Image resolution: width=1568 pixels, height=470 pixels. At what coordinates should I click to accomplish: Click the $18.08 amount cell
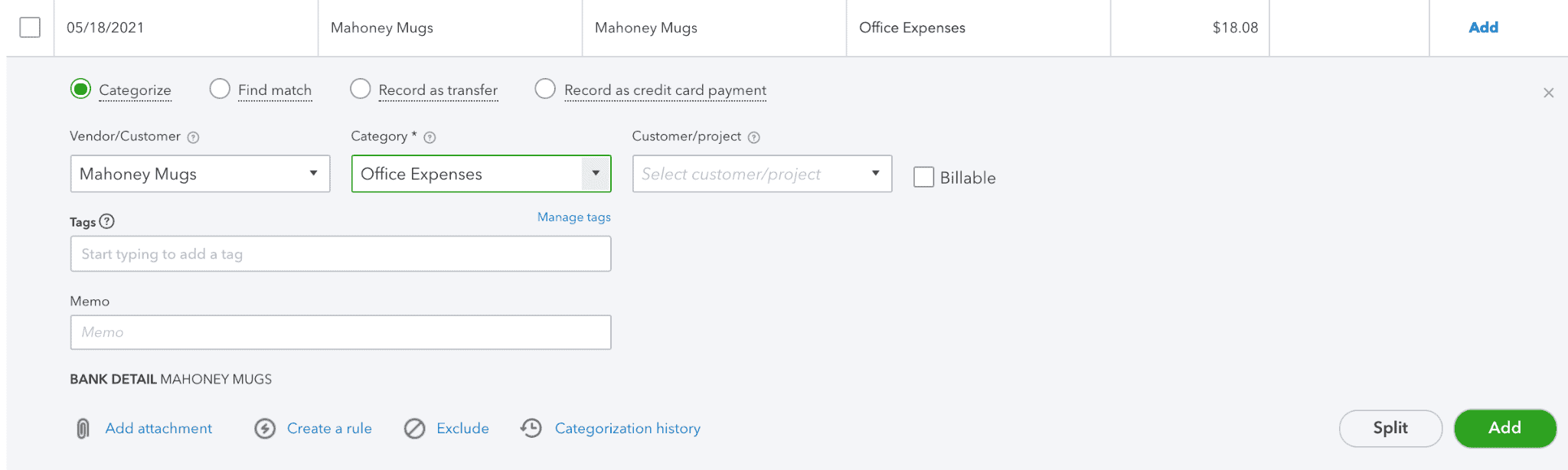point(1190,28)
